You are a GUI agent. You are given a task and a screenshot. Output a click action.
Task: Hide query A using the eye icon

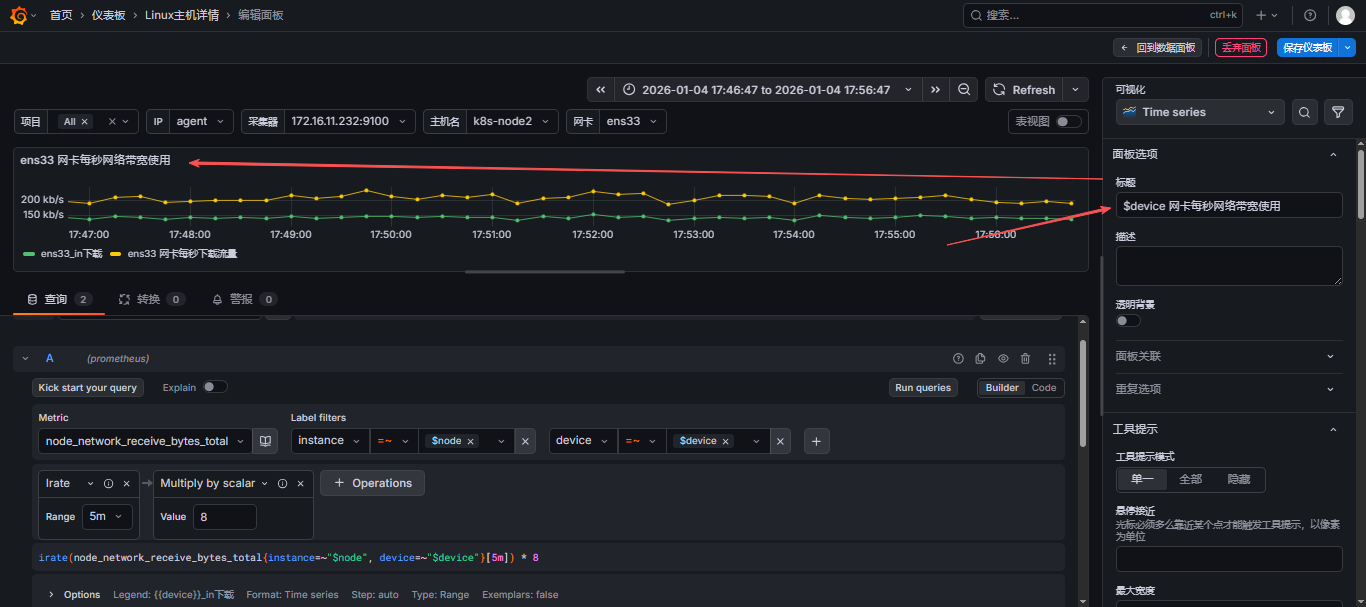[1003, 359]
